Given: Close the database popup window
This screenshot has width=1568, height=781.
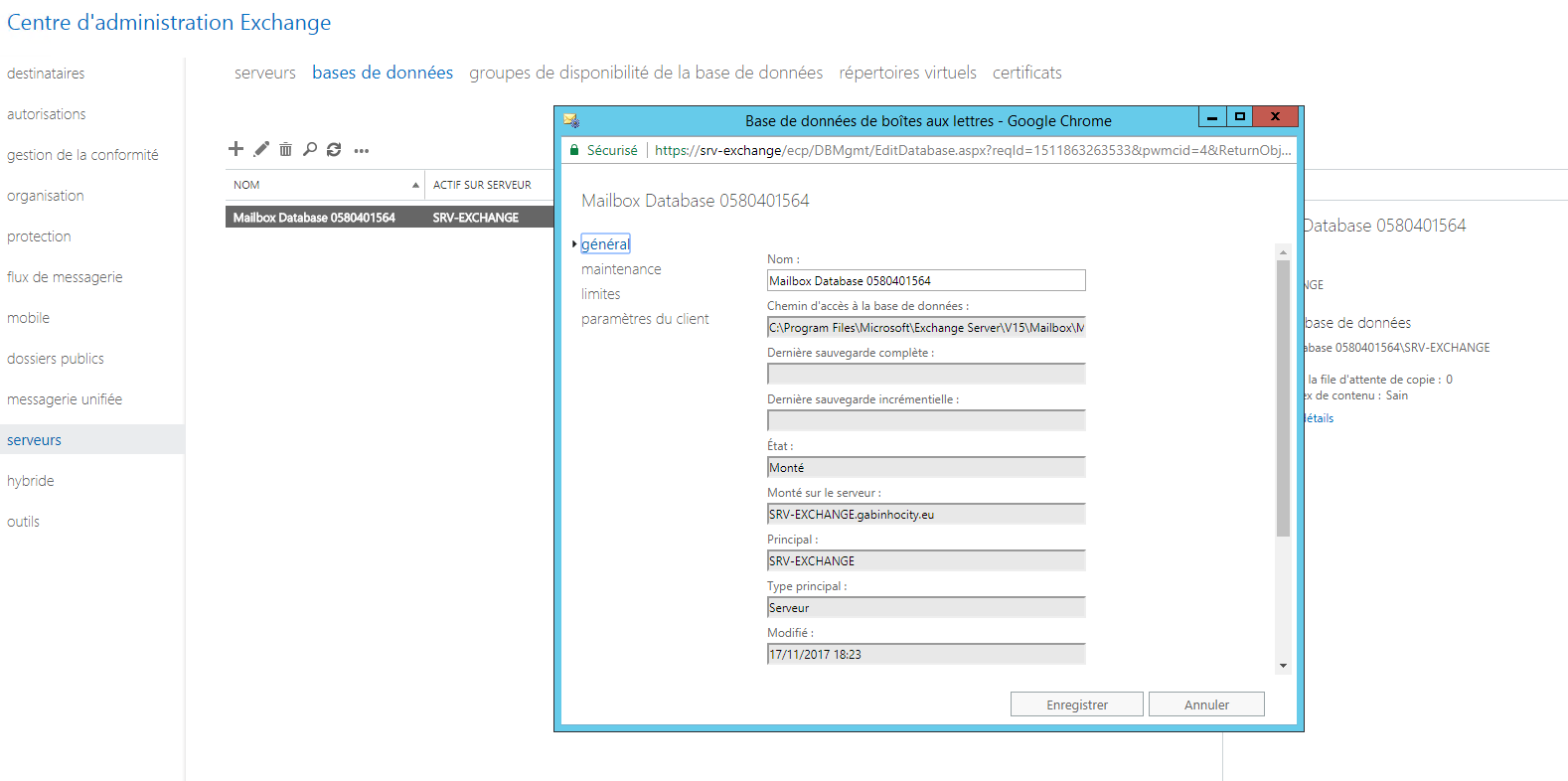Looking at the screenshot, I should 1276,117.
